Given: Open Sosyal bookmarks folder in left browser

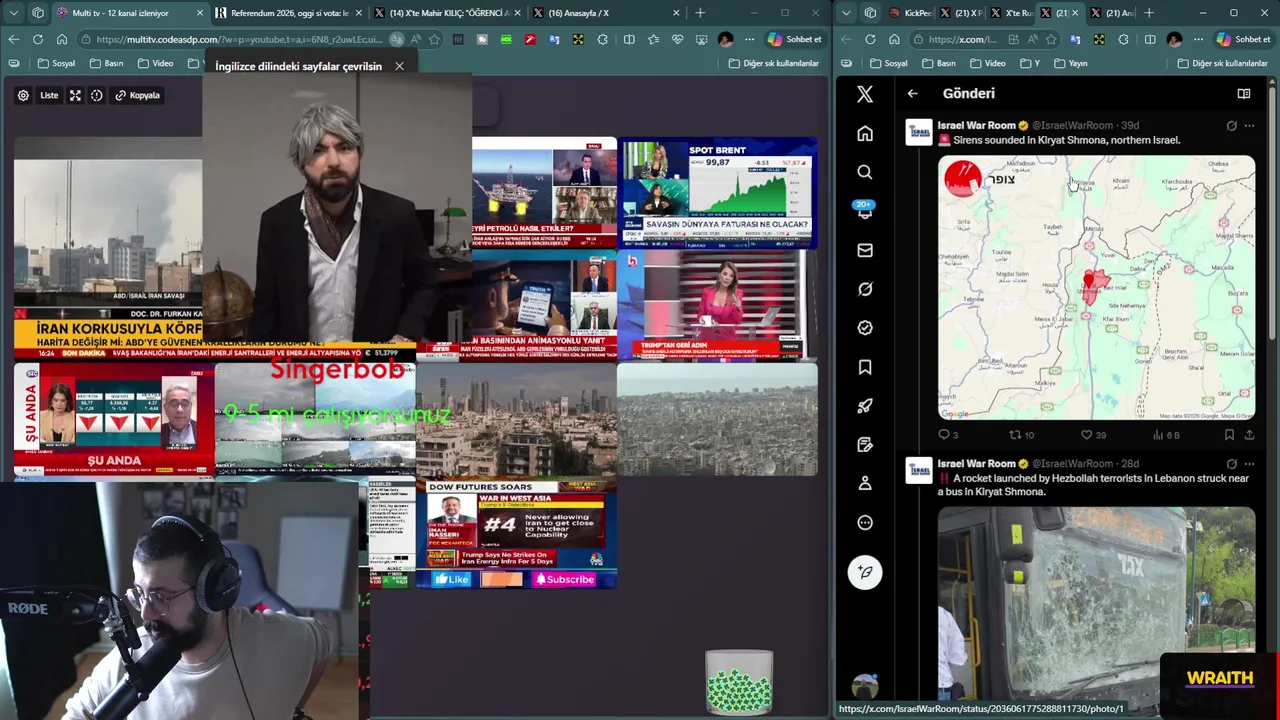Looking at the screenshot, I should (x=57, y=63).
